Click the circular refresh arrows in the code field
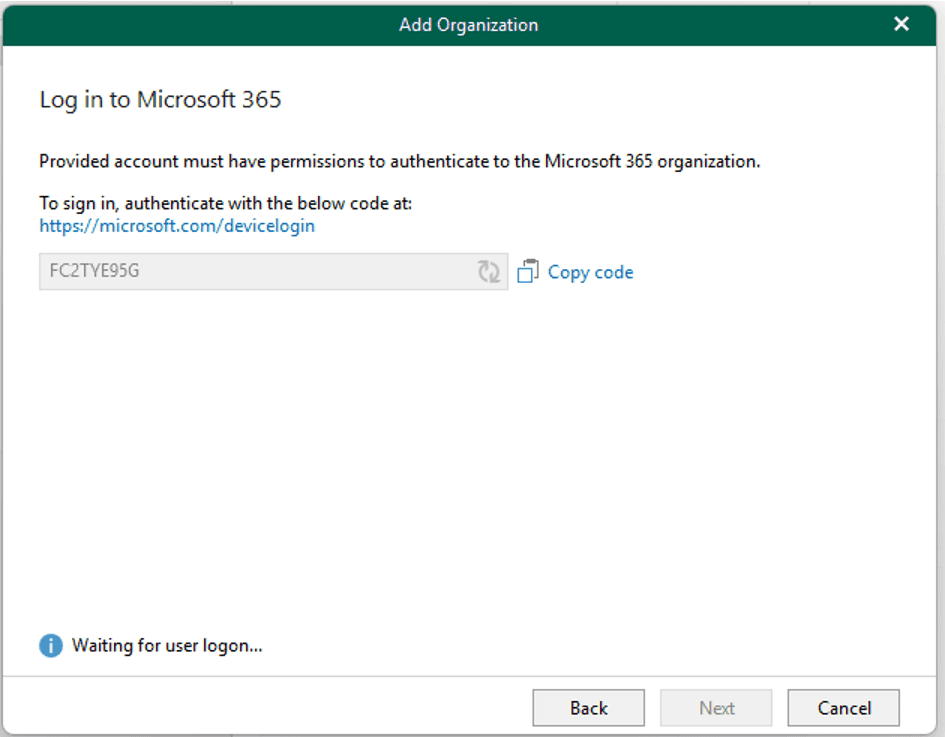 [489, 271]
